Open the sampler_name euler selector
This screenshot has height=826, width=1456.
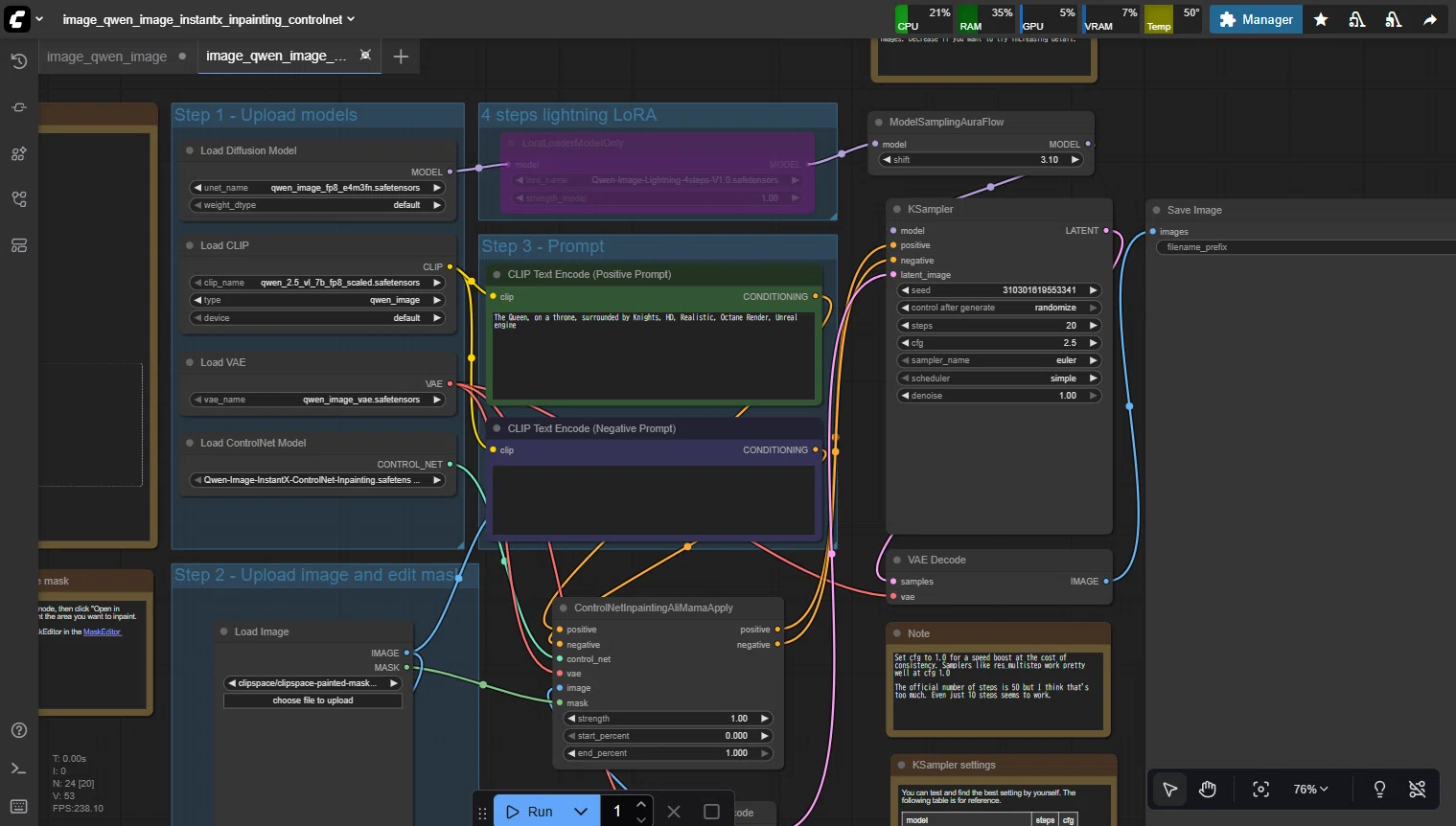(x=998, y=360)
